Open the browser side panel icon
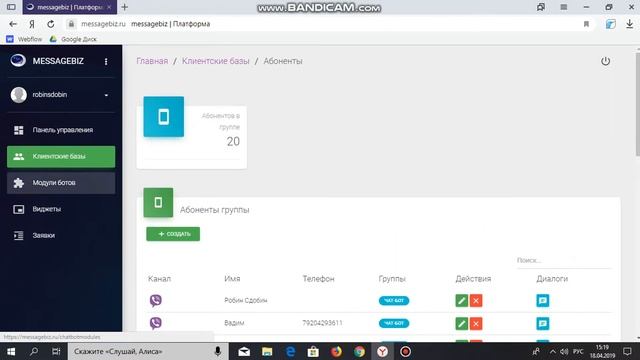 [11, 7]
